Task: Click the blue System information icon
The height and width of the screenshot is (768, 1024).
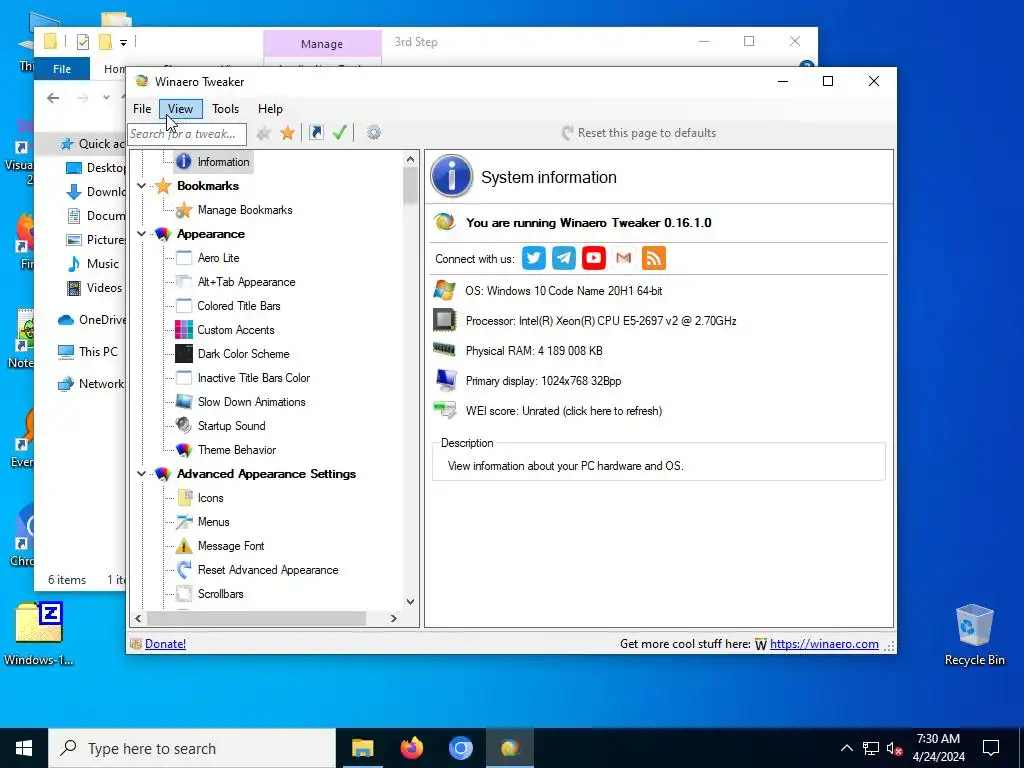Action: pyautogui.click(x=451, y=176)
